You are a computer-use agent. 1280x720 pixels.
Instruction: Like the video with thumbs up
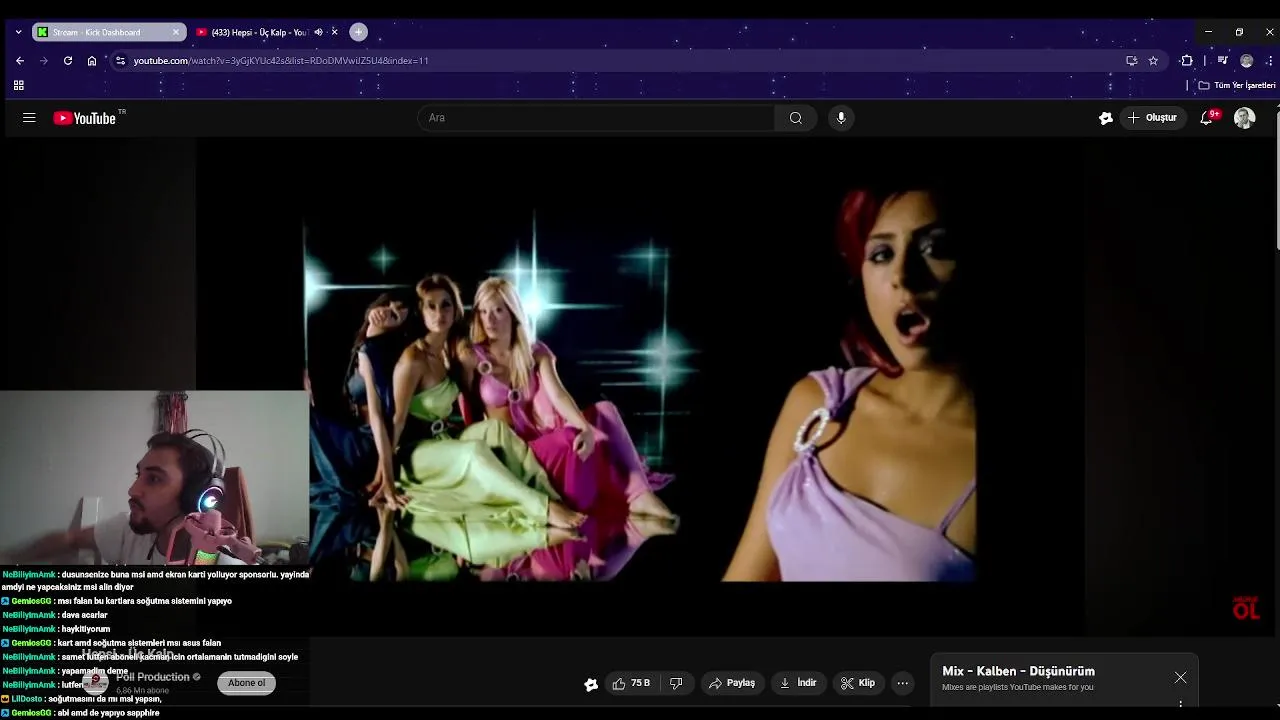pyautogui.click(x=631, y=683)
